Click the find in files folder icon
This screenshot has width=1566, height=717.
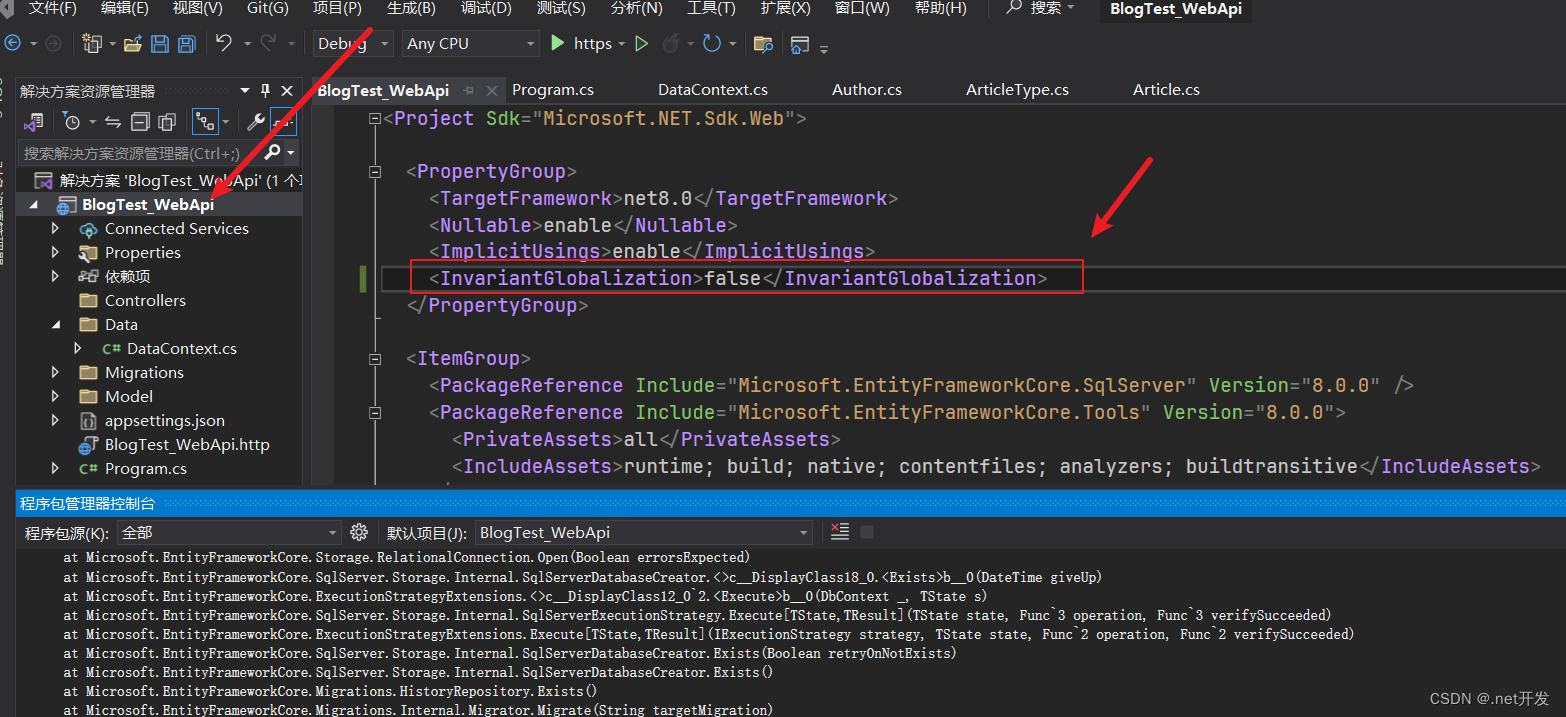click(763, 43)
